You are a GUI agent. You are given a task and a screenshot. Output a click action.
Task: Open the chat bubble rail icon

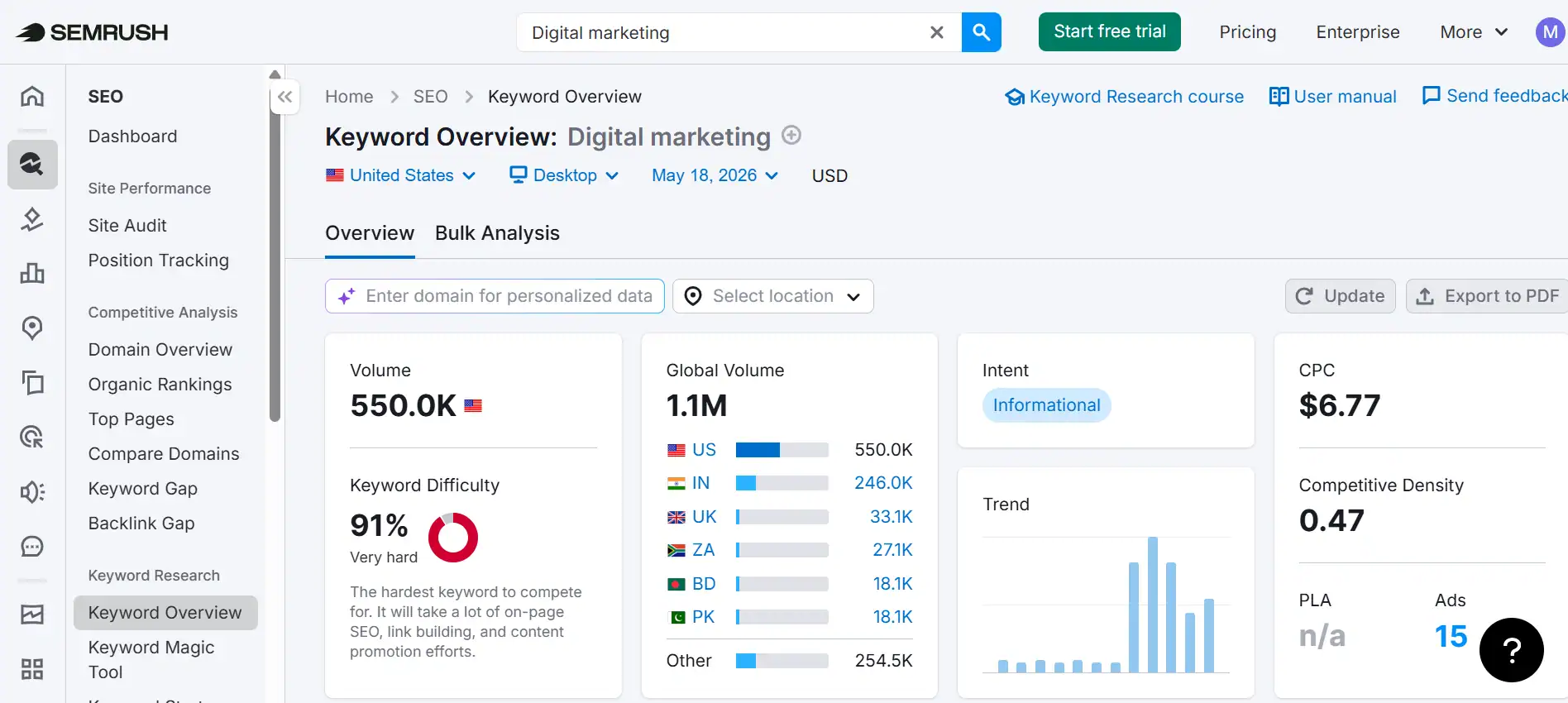[32, 546]
